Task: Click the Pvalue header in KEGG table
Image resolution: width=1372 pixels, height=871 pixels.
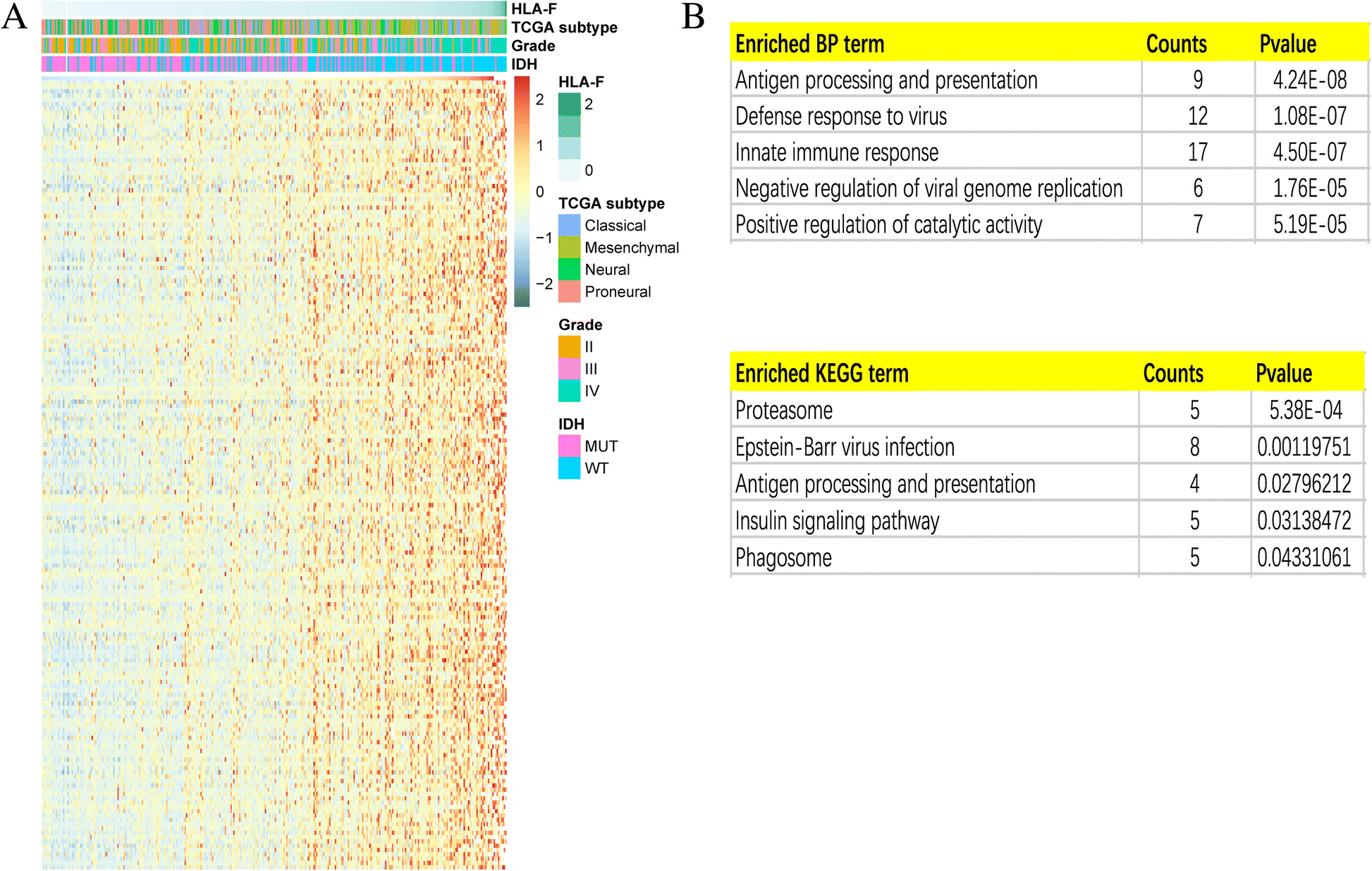Action: [1284, 373]
